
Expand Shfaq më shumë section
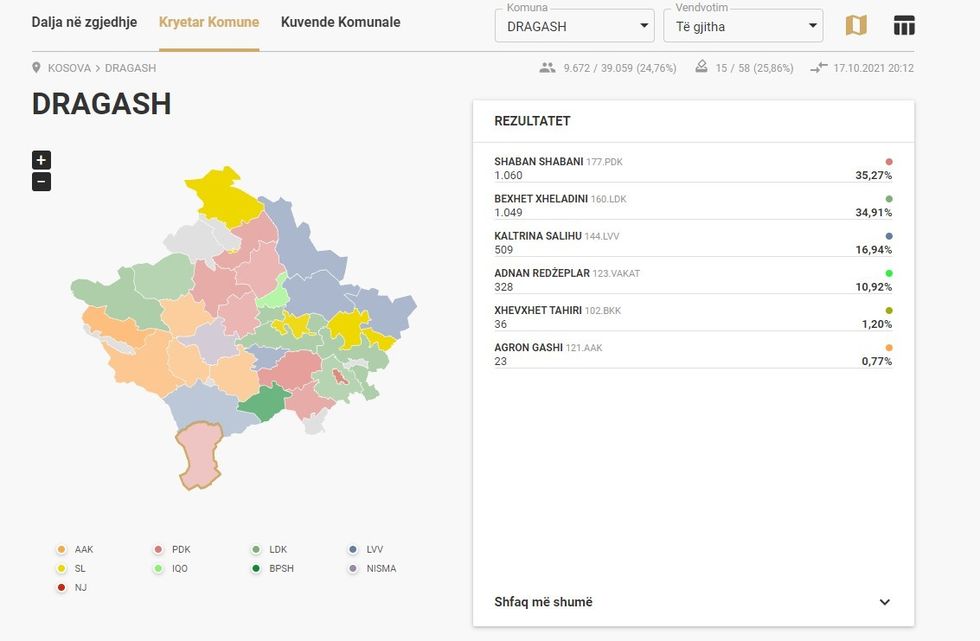(692, 602)
